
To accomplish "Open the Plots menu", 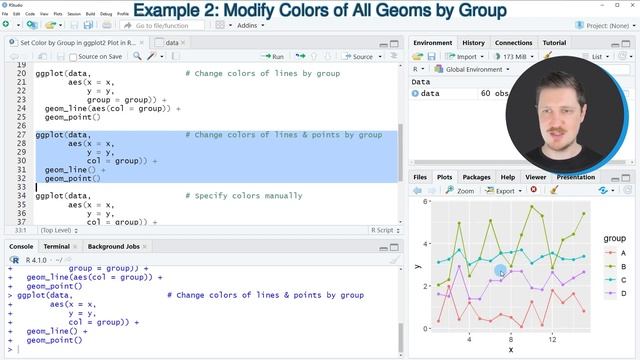I will point(58,14).
